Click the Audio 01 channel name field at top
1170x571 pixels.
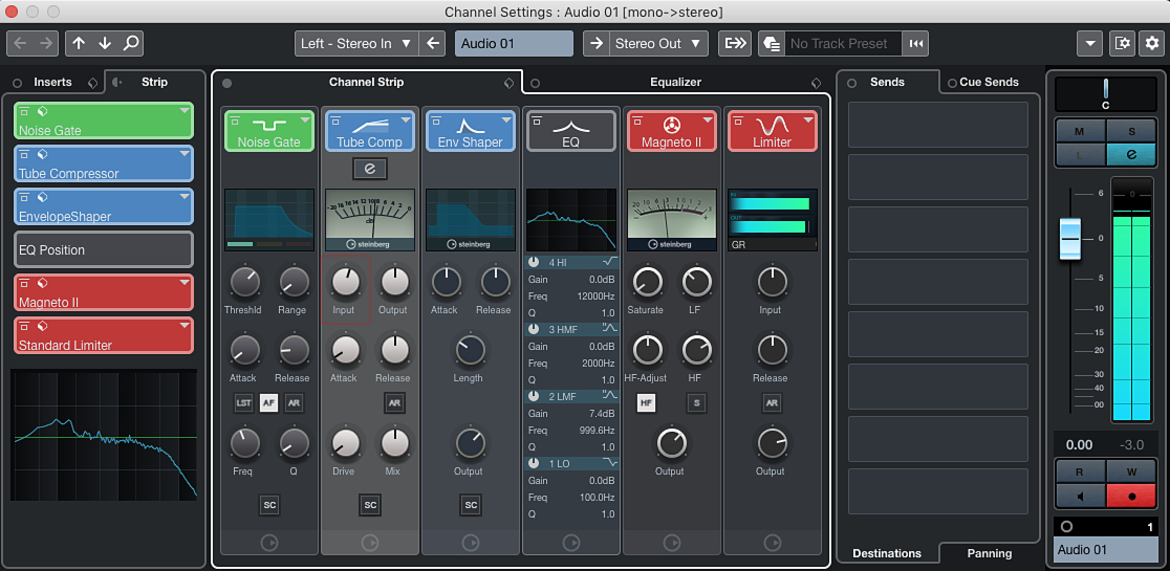click(514, 43)
